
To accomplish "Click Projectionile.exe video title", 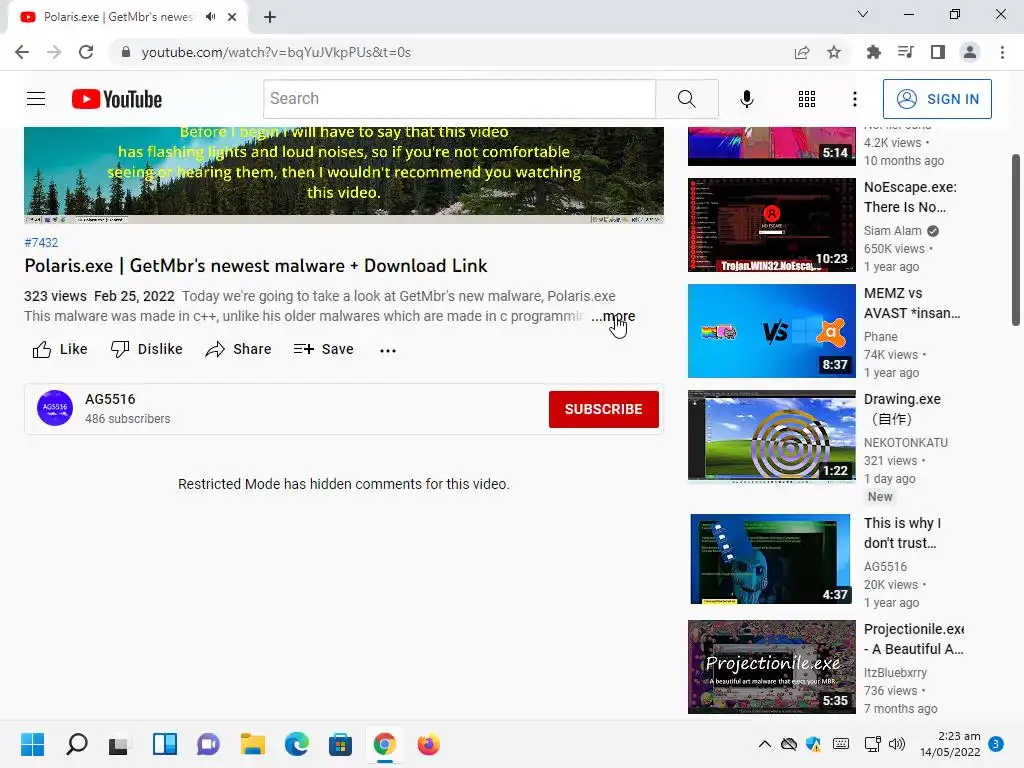I will pos(914,639).
